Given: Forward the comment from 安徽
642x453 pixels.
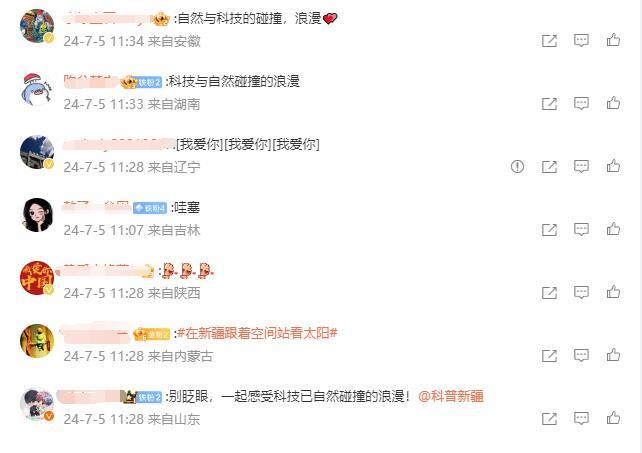Looking at the screenshot, I should click(549, 40).
